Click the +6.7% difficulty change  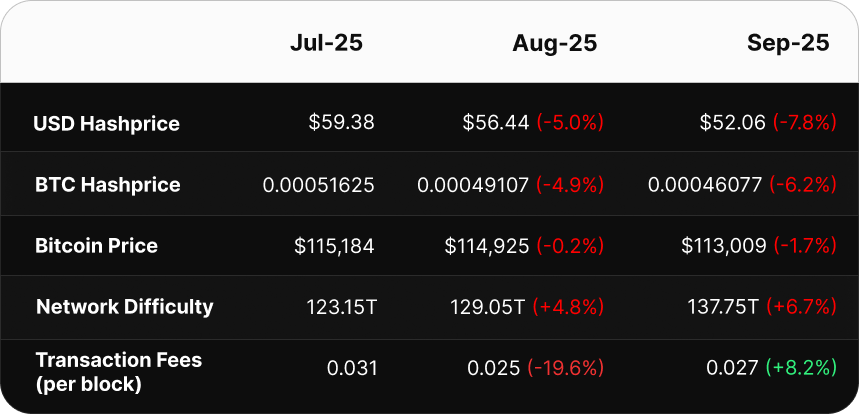click(x=802, y=307)
